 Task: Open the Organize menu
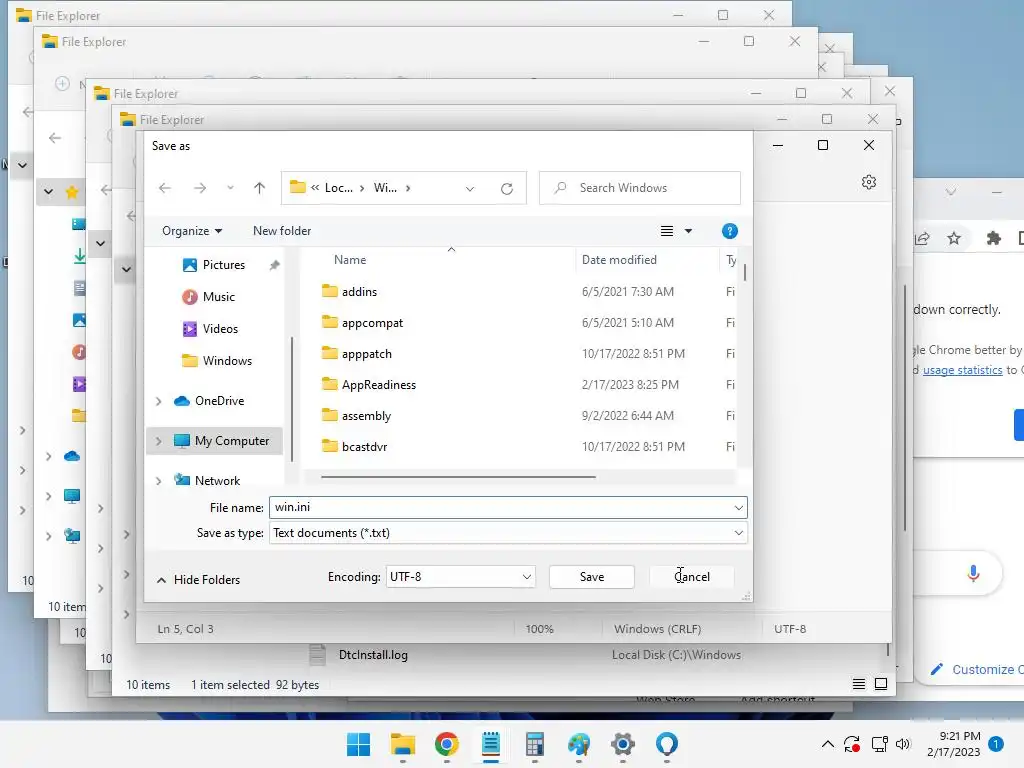(192, 231)
